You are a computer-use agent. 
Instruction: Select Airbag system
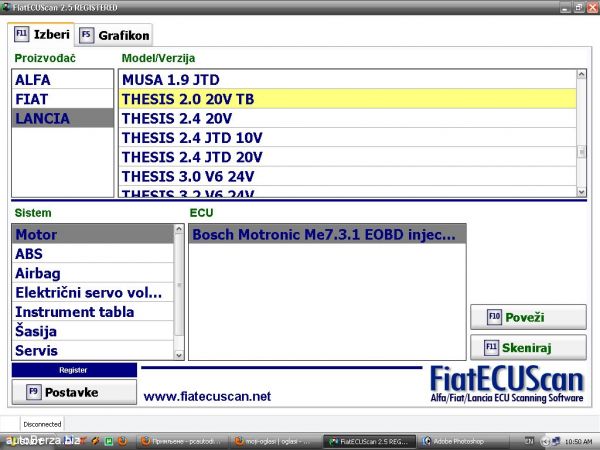coord(93,273)
